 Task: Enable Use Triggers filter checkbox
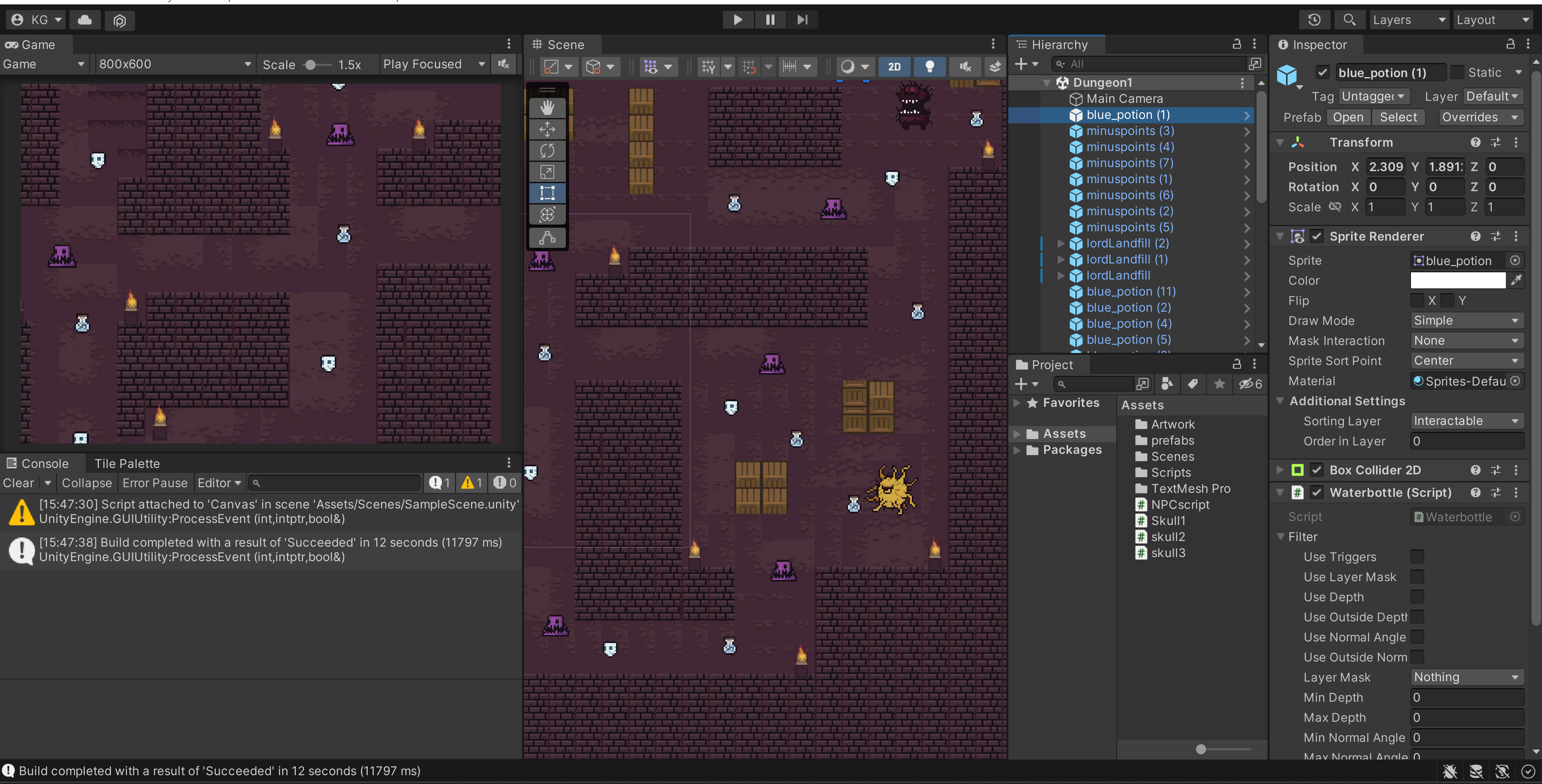[x=1417, y=557]
